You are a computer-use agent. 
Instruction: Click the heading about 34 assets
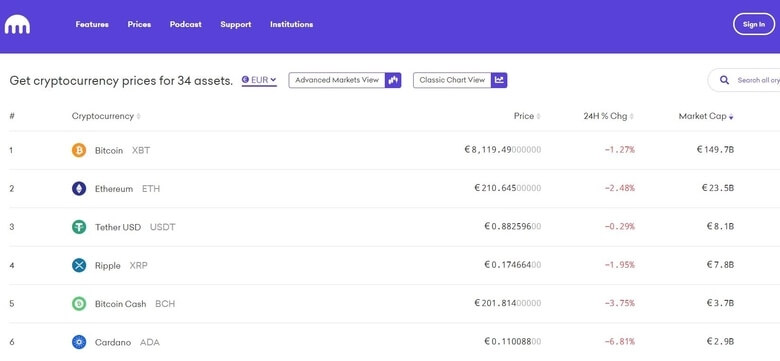click(121, 81)
